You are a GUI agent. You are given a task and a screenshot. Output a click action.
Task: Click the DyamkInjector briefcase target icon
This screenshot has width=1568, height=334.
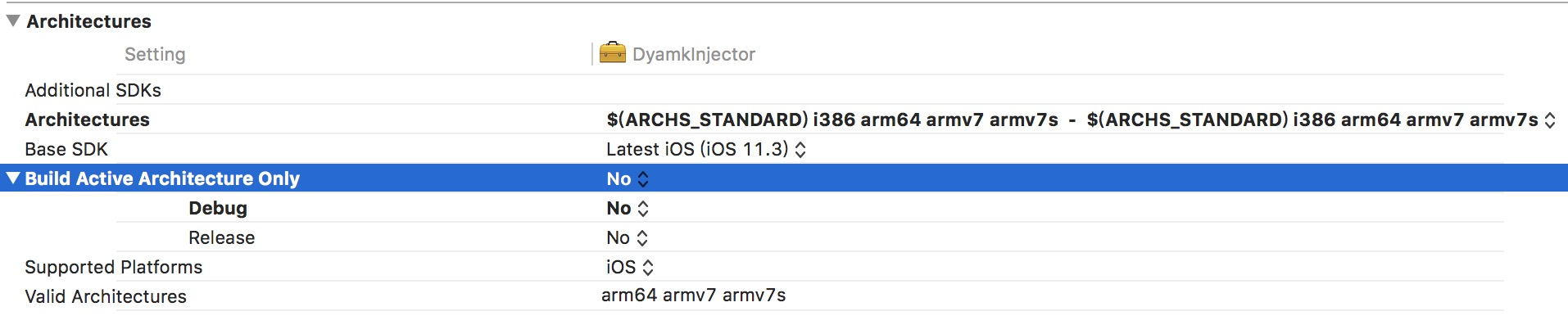(612, 53)
